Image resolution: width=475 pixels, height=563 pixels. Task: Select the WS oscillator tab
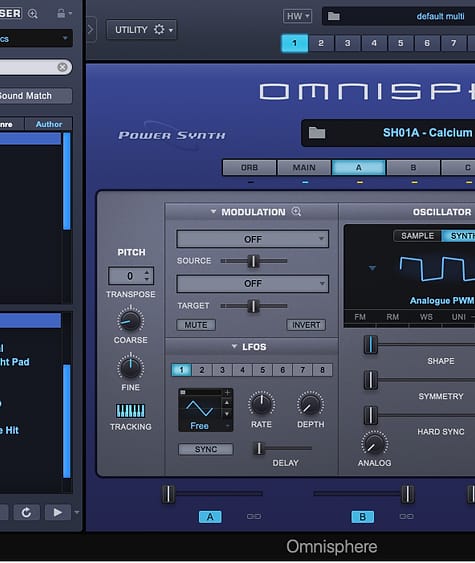coord(426,317)
